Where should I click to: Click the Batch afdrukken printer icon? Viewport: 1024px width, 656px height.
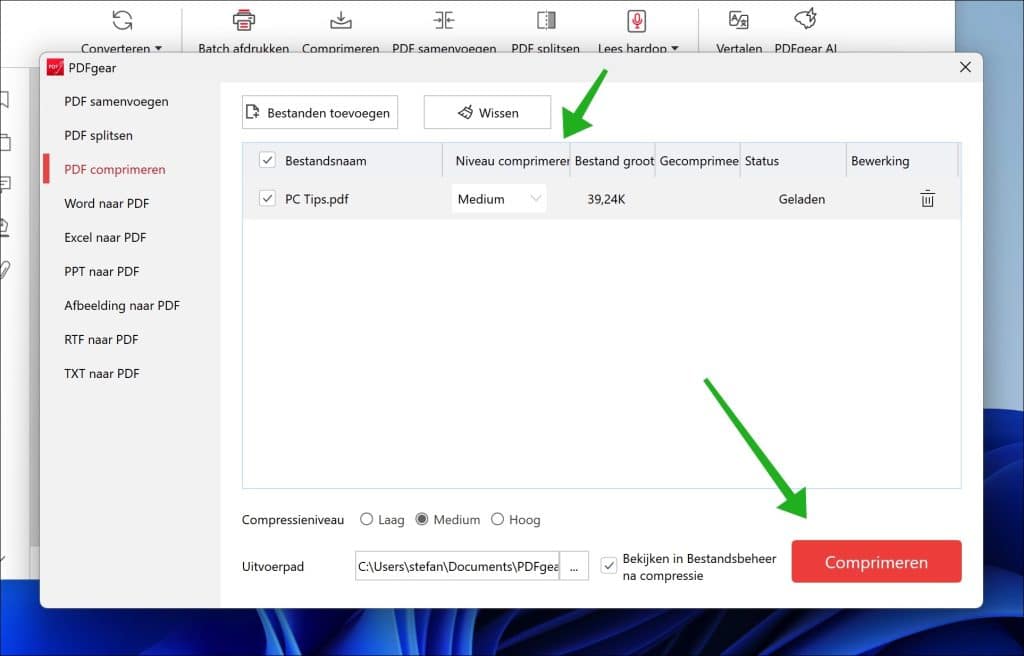(x=244, y=21)
